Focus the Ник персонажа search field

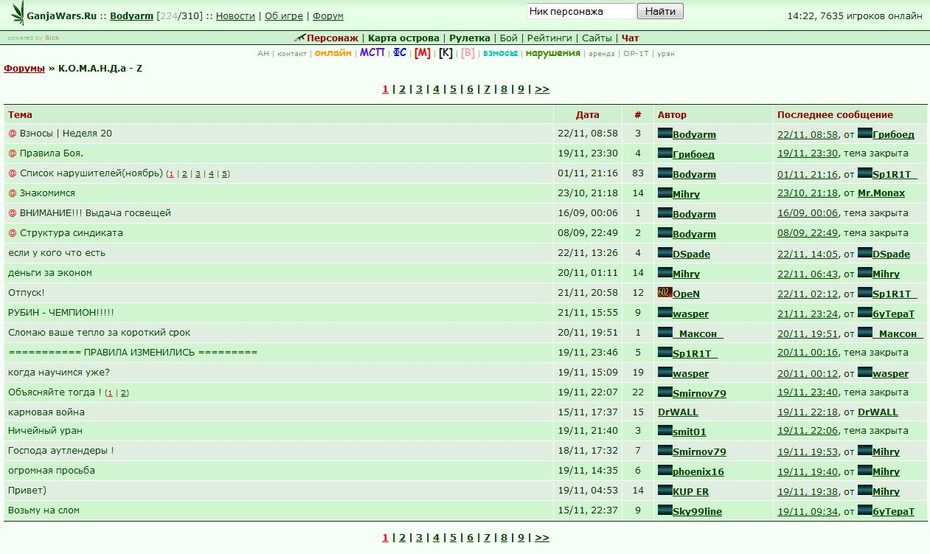coord(581,11)
